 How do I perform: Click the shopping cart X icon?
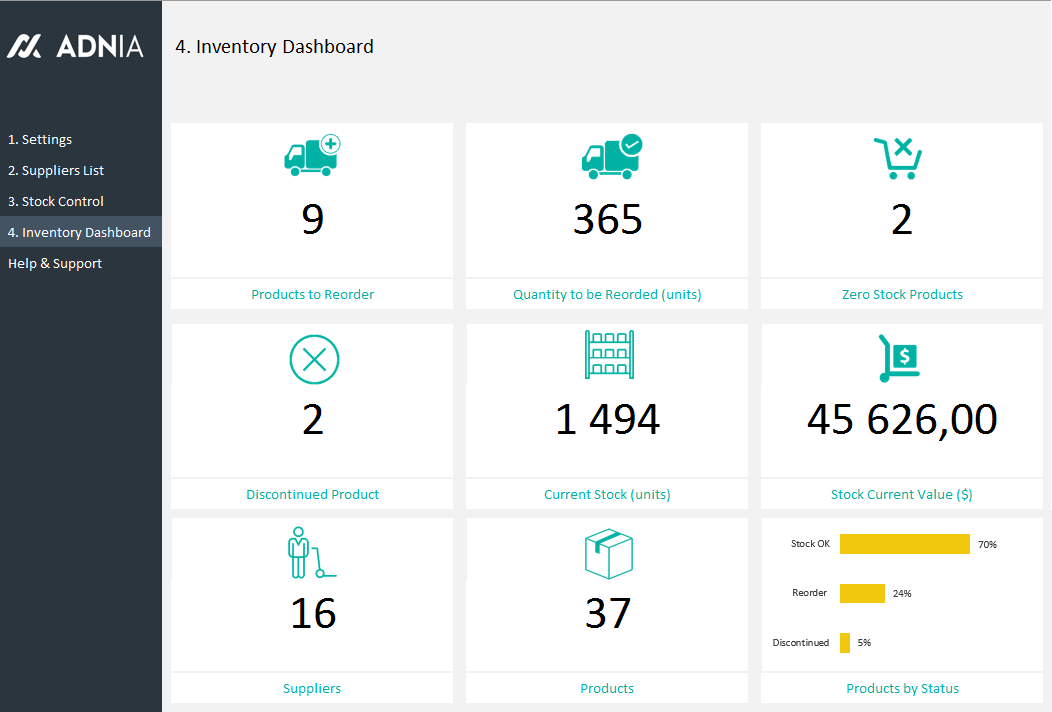[898, 158]
